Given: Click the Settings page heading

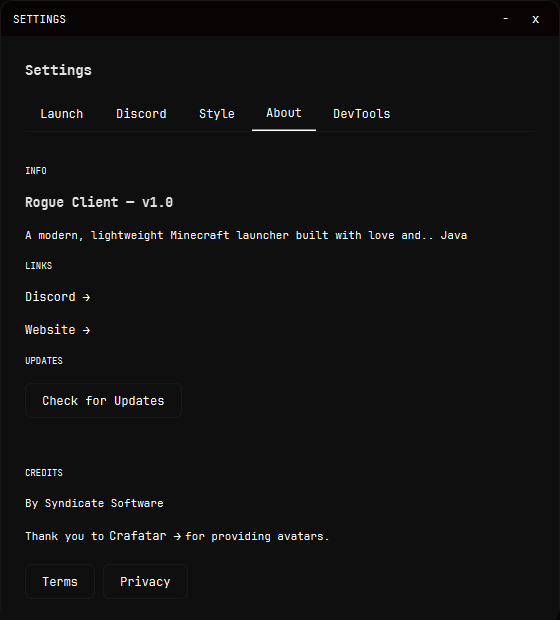Looking at the screenshot, I should (x=59, y=70).
